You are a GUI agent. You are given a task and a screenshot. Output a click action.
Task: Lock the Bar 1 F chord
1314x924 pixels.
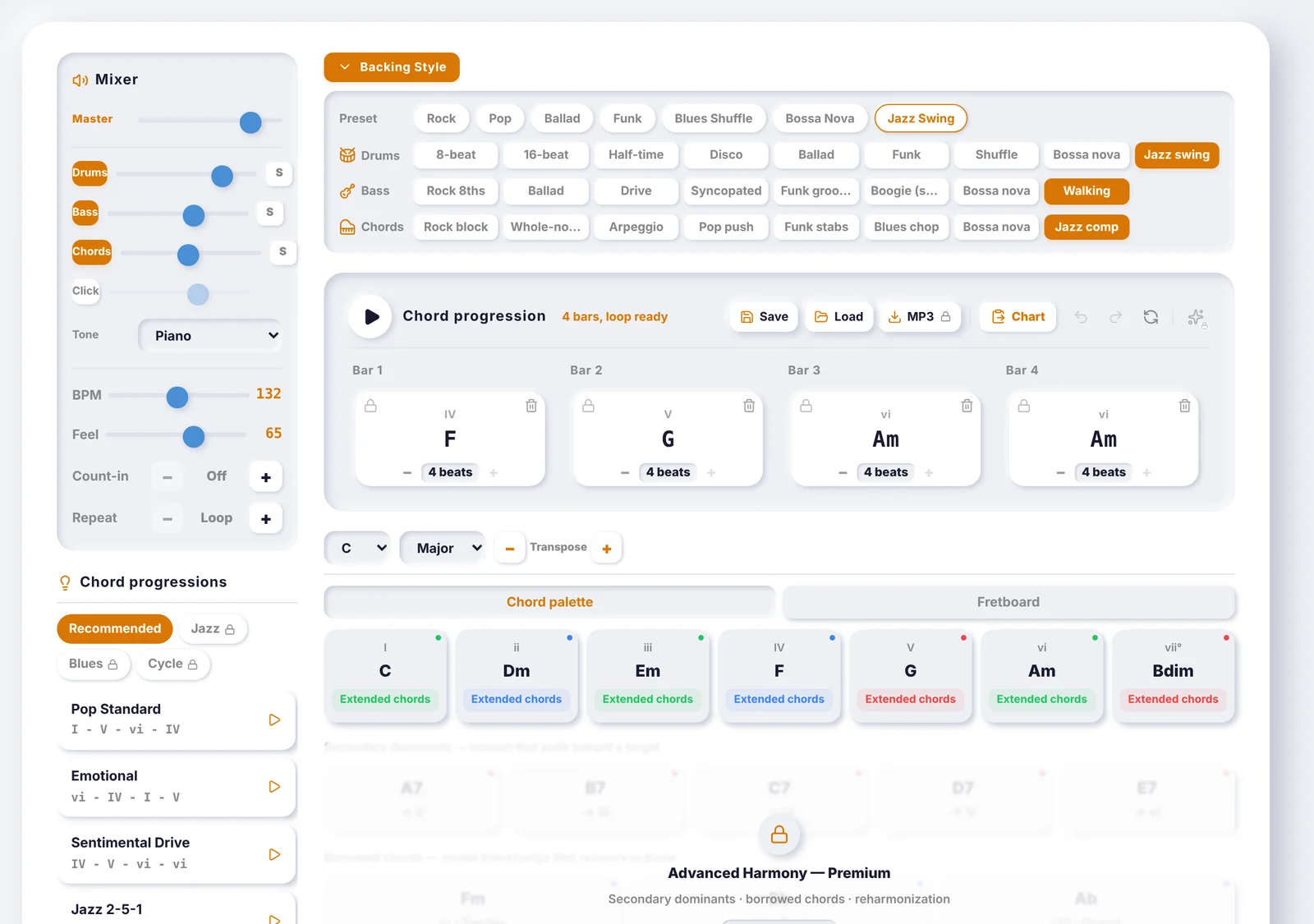(x=370, y=406)
